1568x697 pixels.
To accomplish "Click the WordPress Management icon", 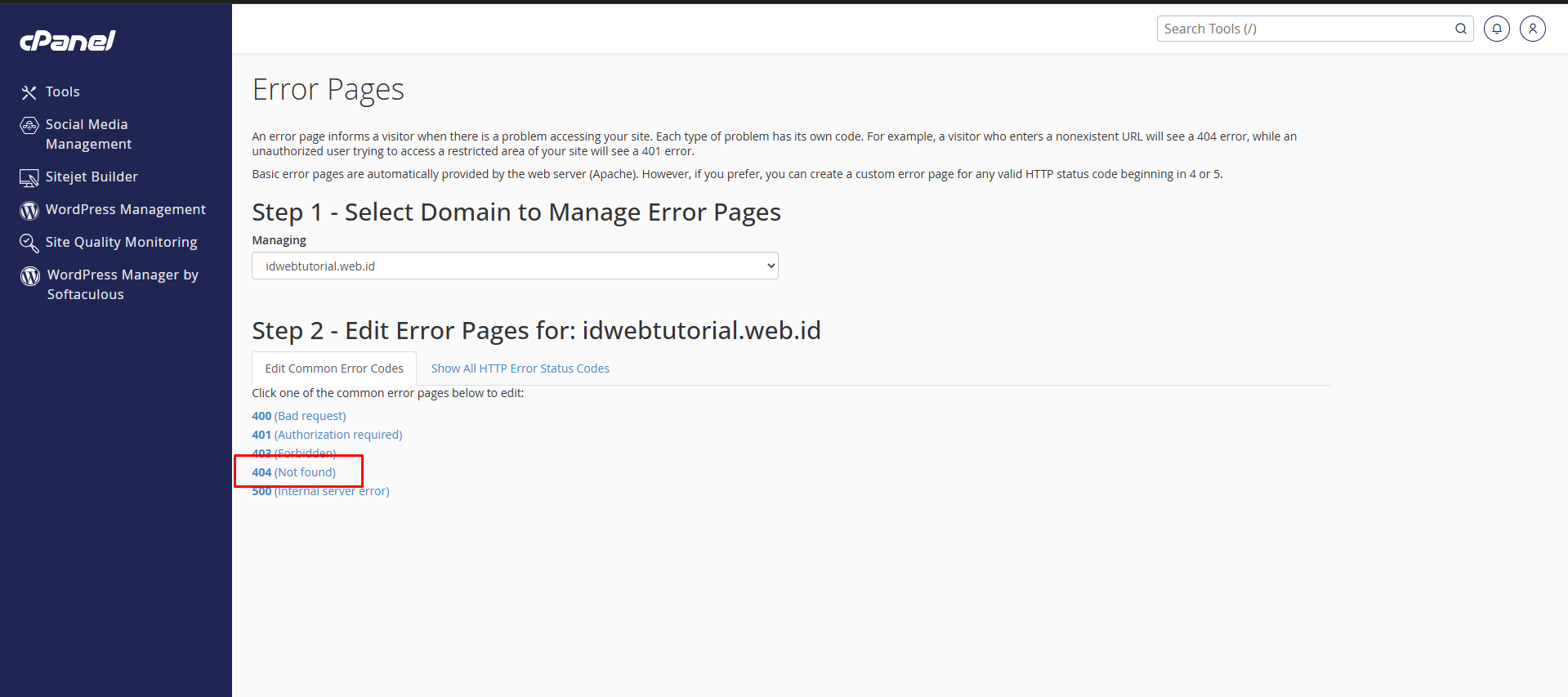I will [29, 210].
